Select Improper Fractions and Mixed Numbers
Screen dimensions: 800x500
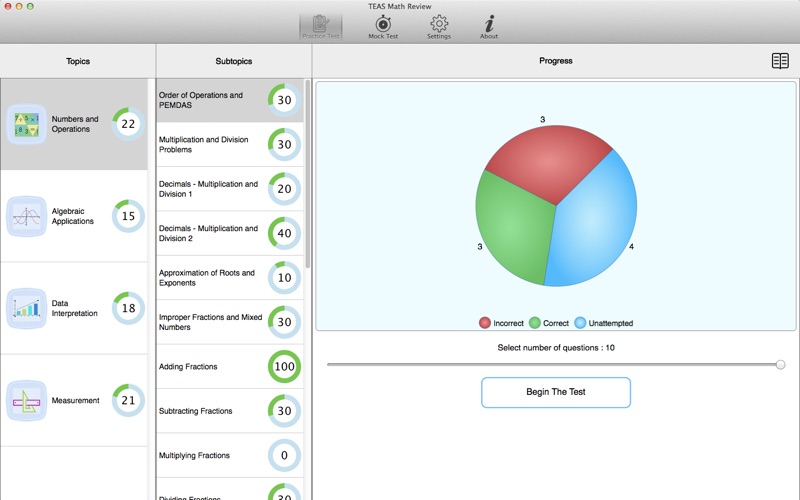[x=230, y=322]
